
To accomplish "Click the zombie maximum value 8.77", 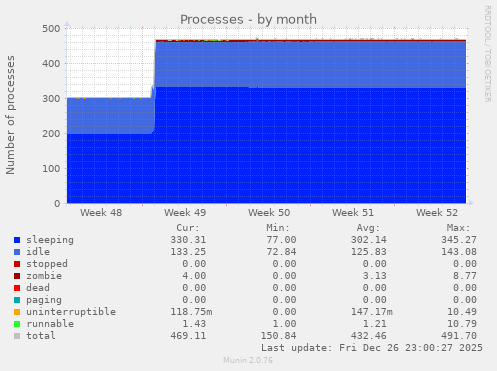I will [465, 276].
